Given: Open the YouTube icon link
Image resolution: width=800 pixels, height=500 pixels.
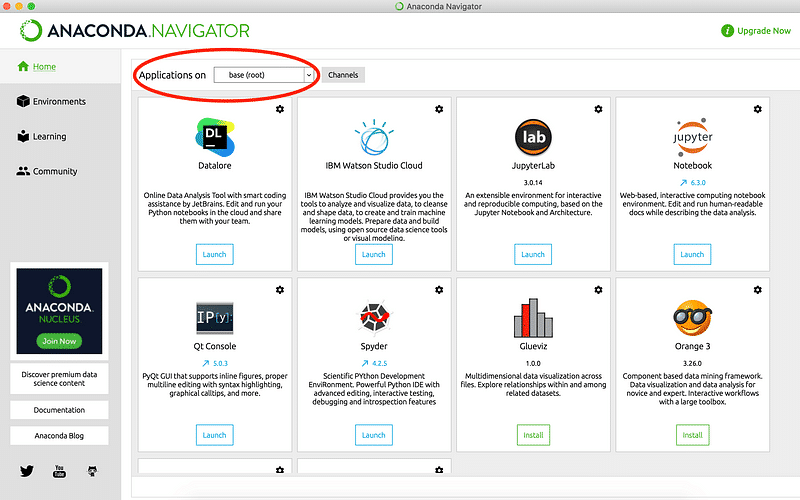Looking at the screenshot, I should [x=59, y=470].
